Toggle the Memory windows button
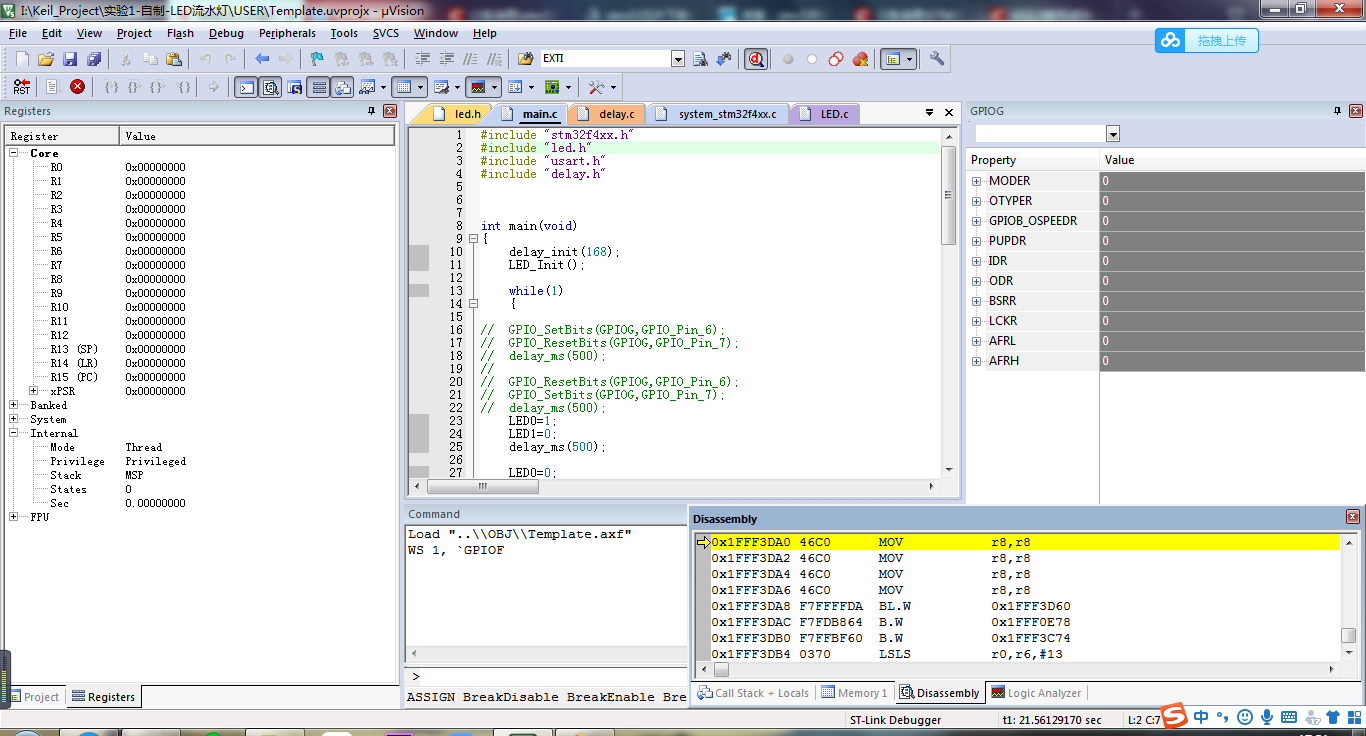This screenshot has height=736, width=1366. [x=403, y=87]
